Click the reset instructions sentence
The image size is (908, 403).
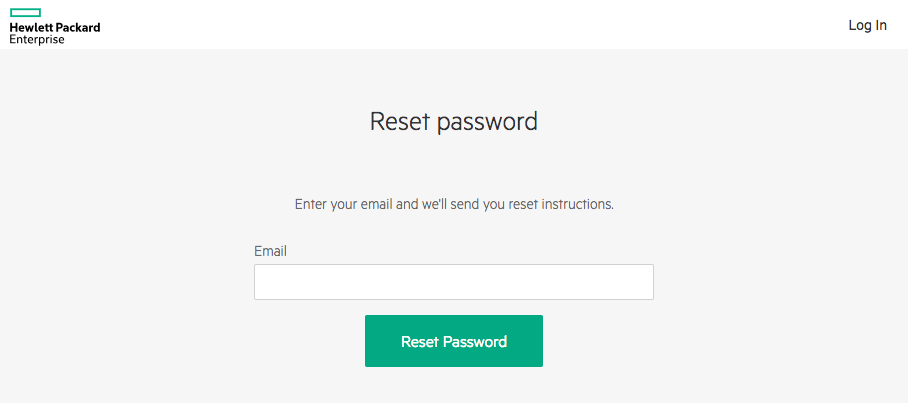[x=453, y=204]
